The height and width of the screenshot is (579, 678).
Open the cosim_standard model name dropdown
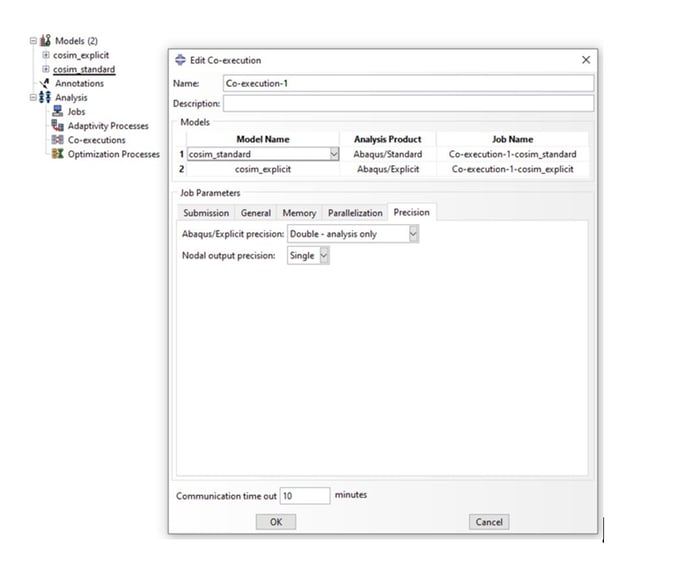coord(334,154)
